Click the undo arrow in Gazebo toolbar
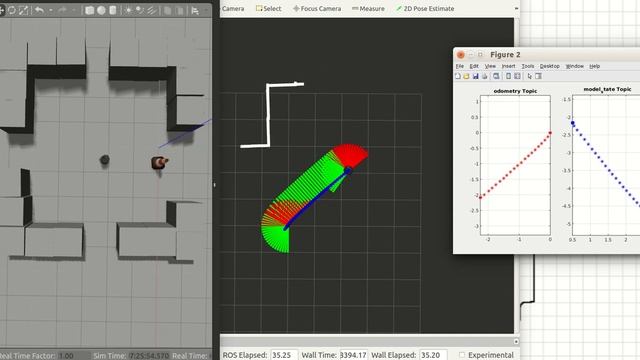The width and height of the screenshot is (640, 360). coord(40,10)
